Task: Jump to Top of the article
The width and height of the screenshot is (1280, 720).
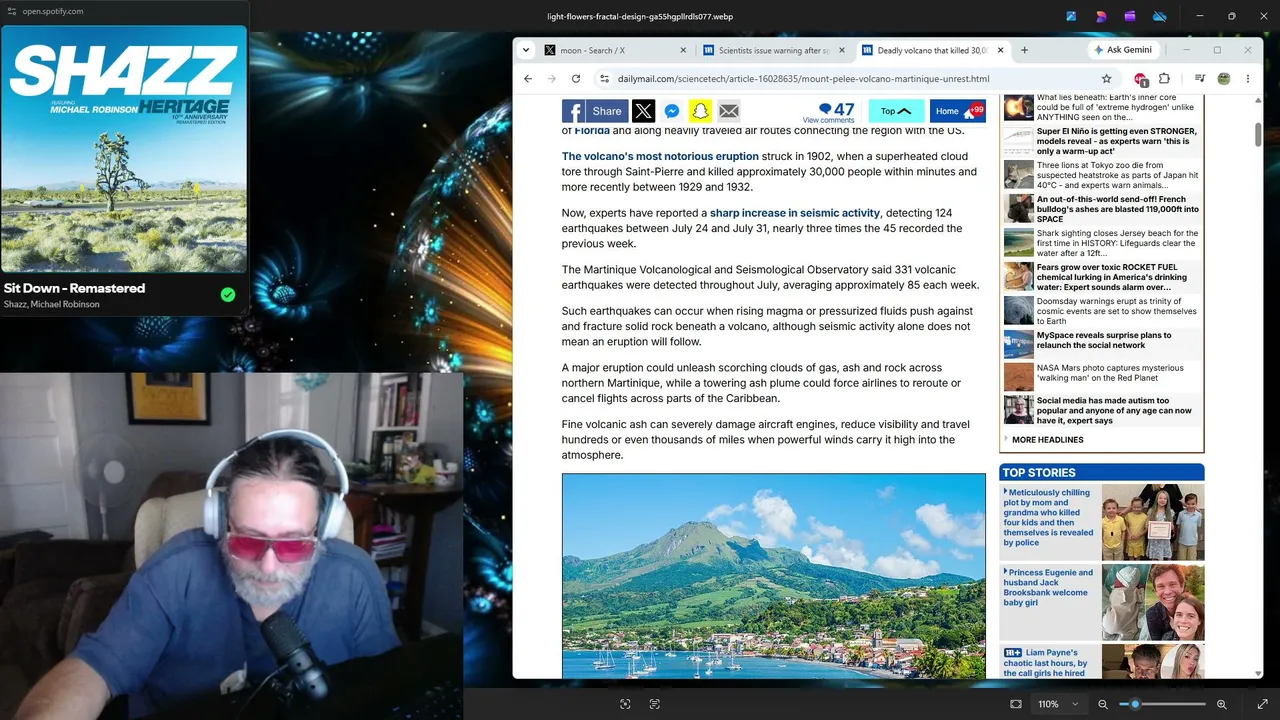Action: (896, 111)
